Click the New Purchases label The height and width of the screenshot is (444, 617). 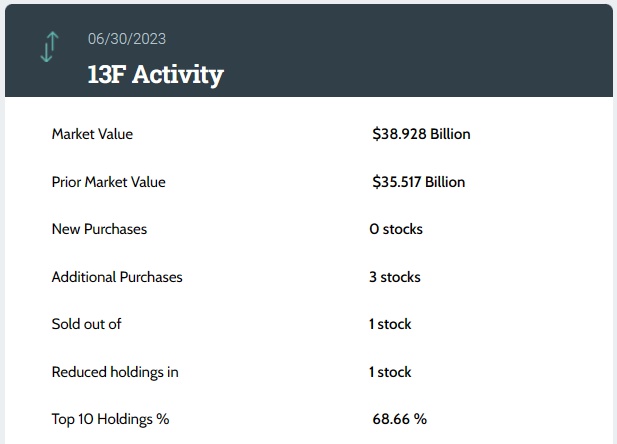point(99,229)
